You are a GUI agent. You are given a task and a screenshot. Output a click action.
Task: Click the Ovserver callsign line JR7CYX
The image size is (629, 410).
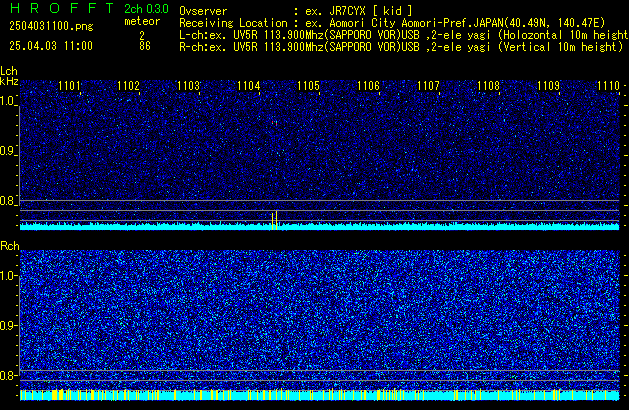(x=296, y=11)
